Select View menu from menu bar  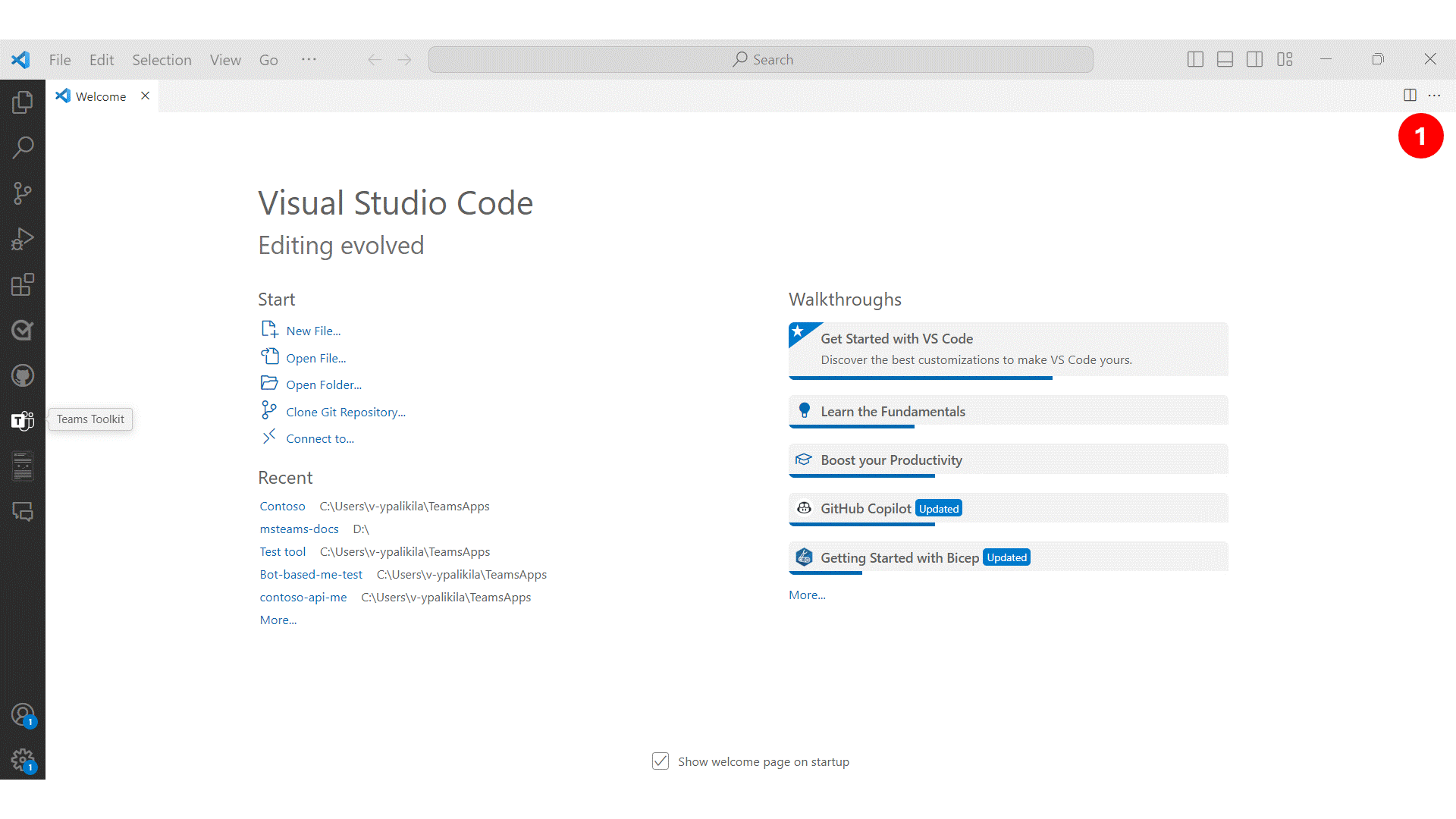(x=224, y=60)
